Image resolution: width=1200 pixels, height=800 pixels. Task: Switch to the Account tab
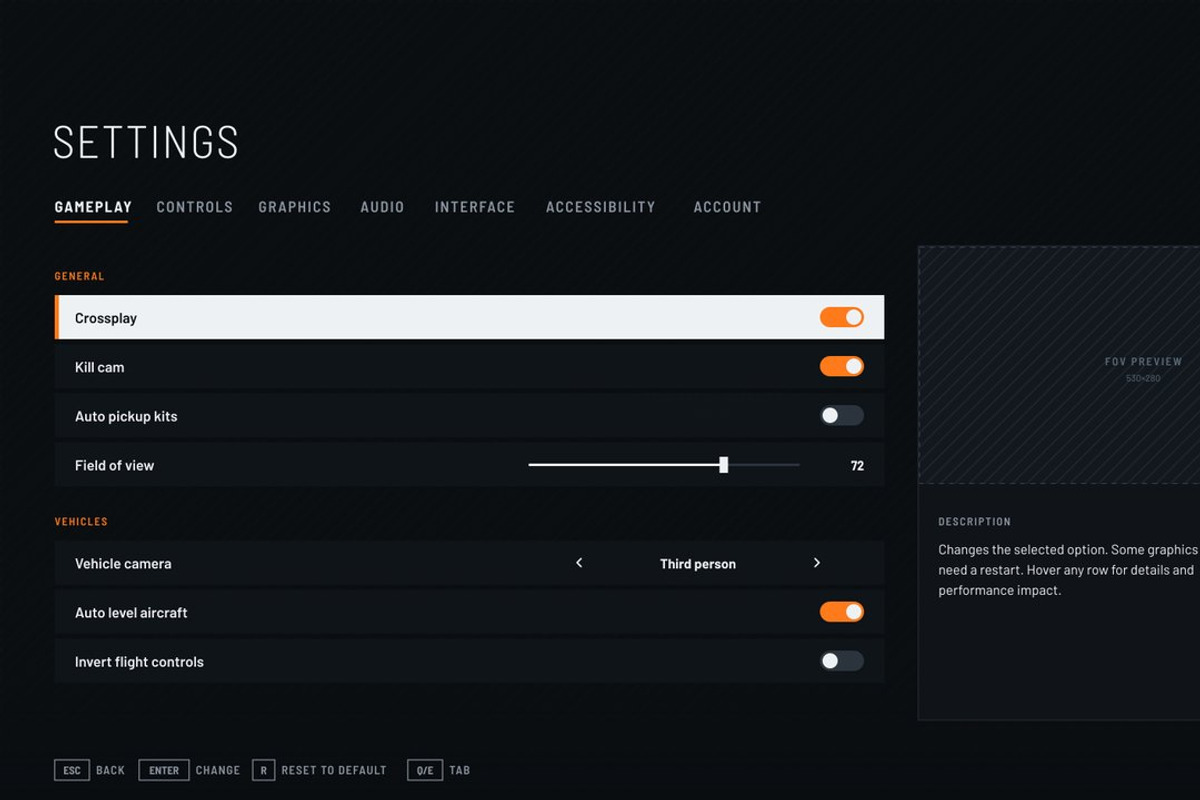pos(727,207)
